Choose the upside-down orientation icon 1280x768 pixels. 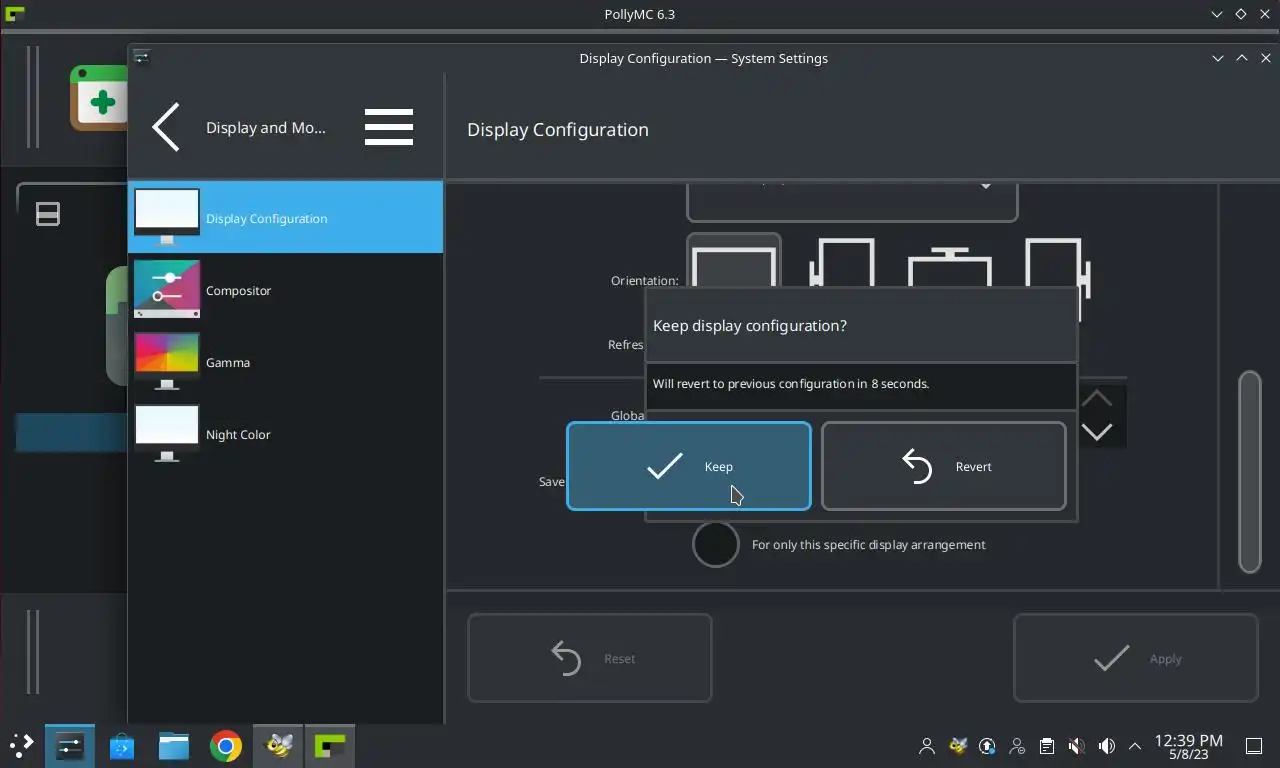pos(950,267)
